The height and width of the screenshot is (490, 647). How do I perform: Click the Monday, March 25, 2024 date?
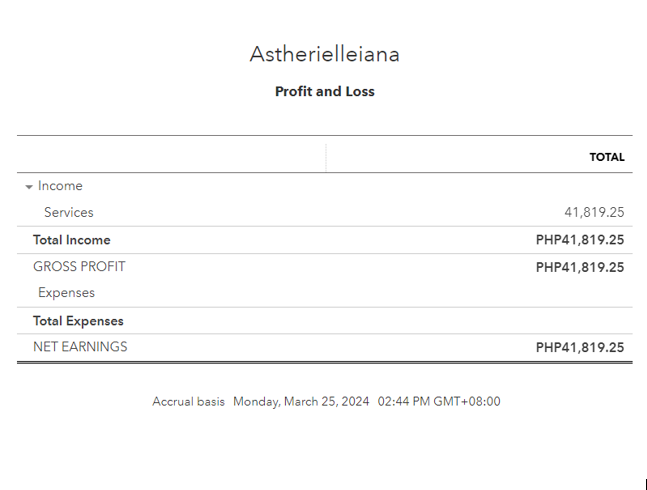coord(301,402)
